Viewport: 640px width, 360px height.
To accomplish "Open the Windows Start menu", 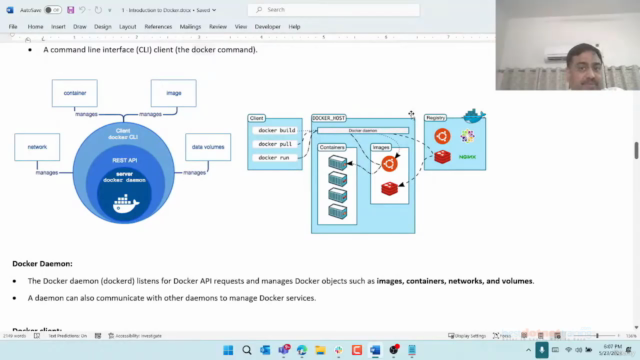I will (x=228, y=350).
